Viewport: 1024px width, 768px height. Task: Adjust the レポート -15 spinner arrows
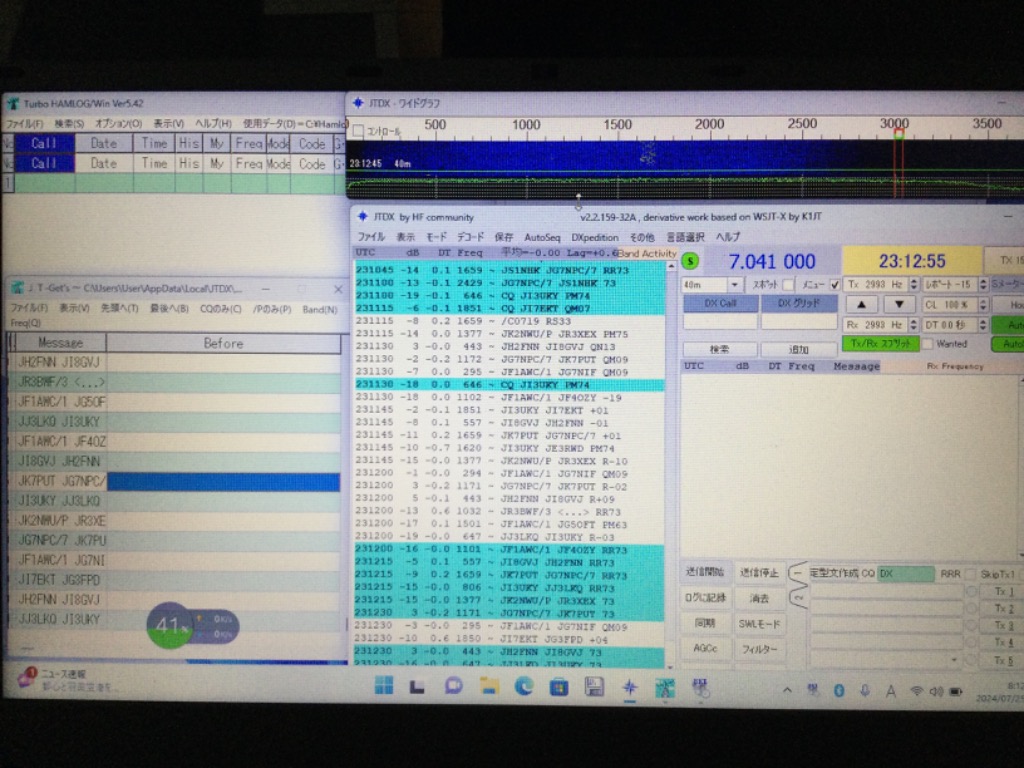[x=983, y=284]
